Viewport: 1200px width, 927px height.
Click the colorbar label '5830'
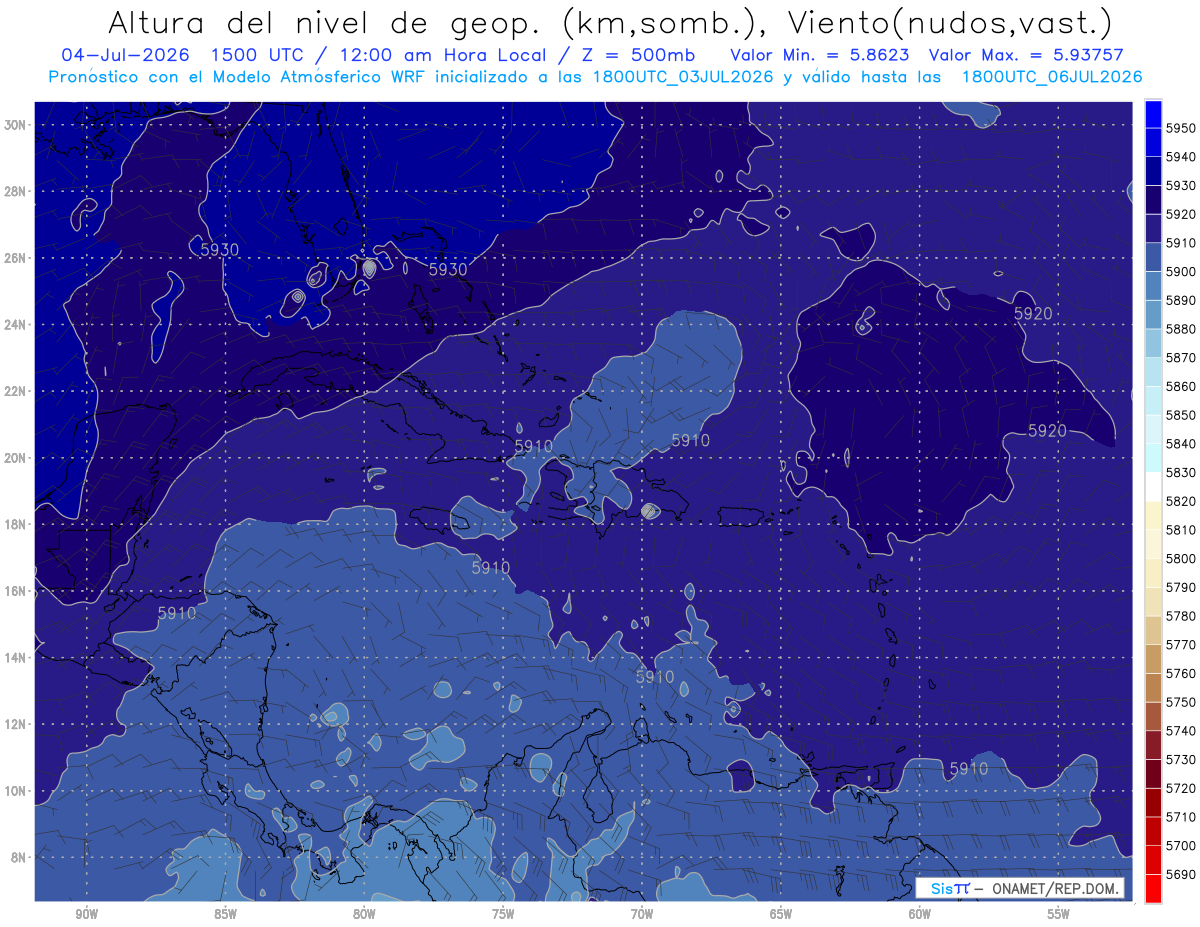click(x=1181, y=473)
